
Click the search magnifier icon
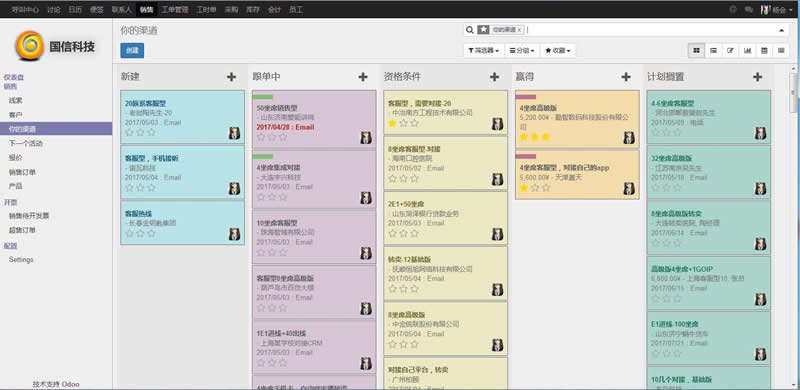(470, 30)
